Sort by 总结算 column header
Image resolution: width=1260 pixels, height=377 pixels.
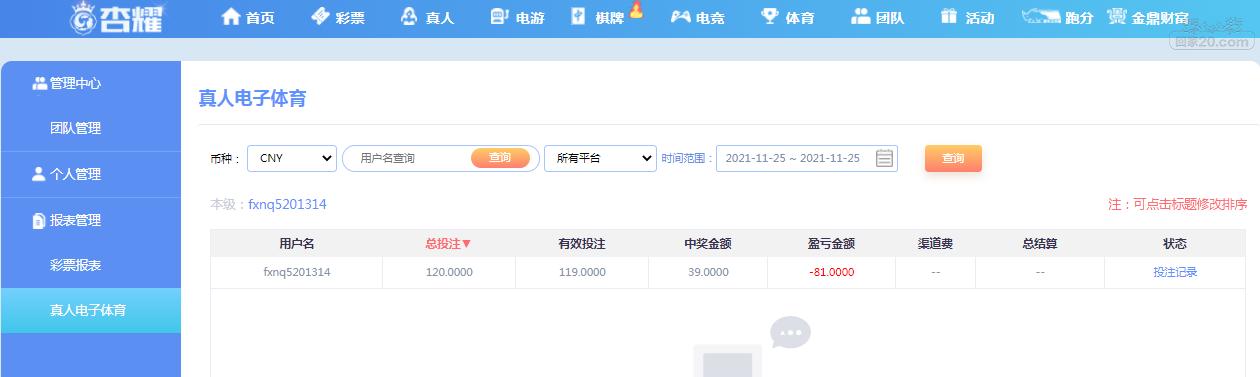point(1040,243)
